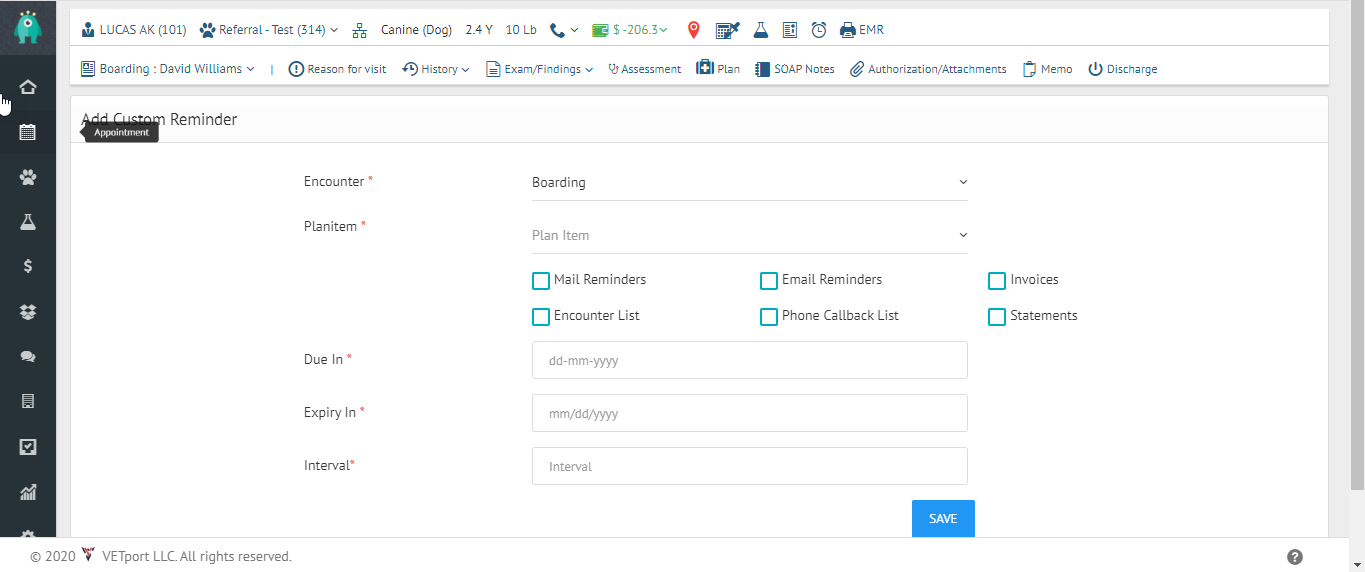1365x572 pixels.
Task: Open the dollar billing sidebar icon
Action: coord(28,266)
